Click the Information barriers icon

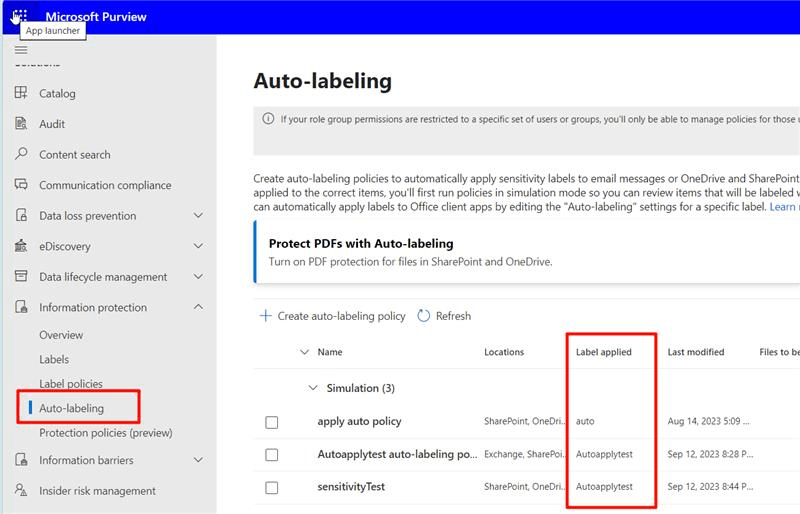pos(21,460)
